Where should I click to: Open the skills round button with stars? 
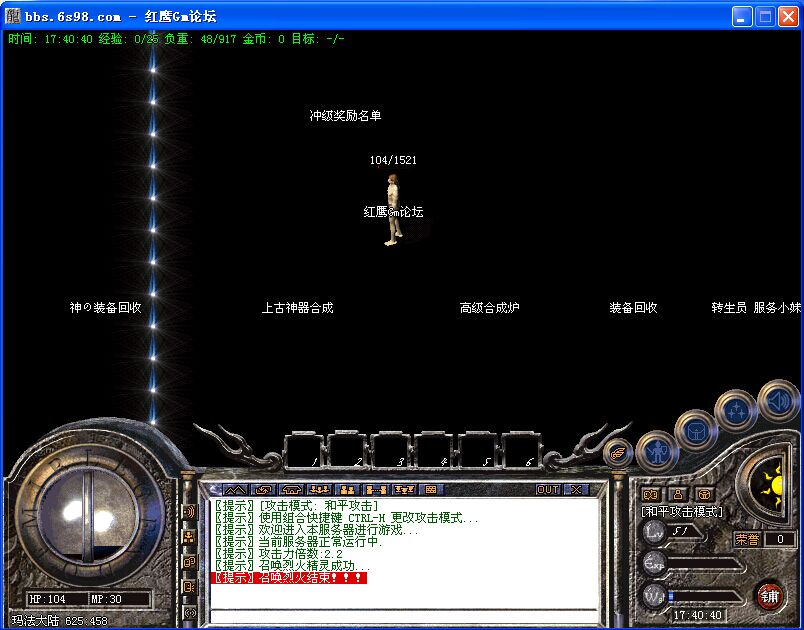tap(736, 409)
